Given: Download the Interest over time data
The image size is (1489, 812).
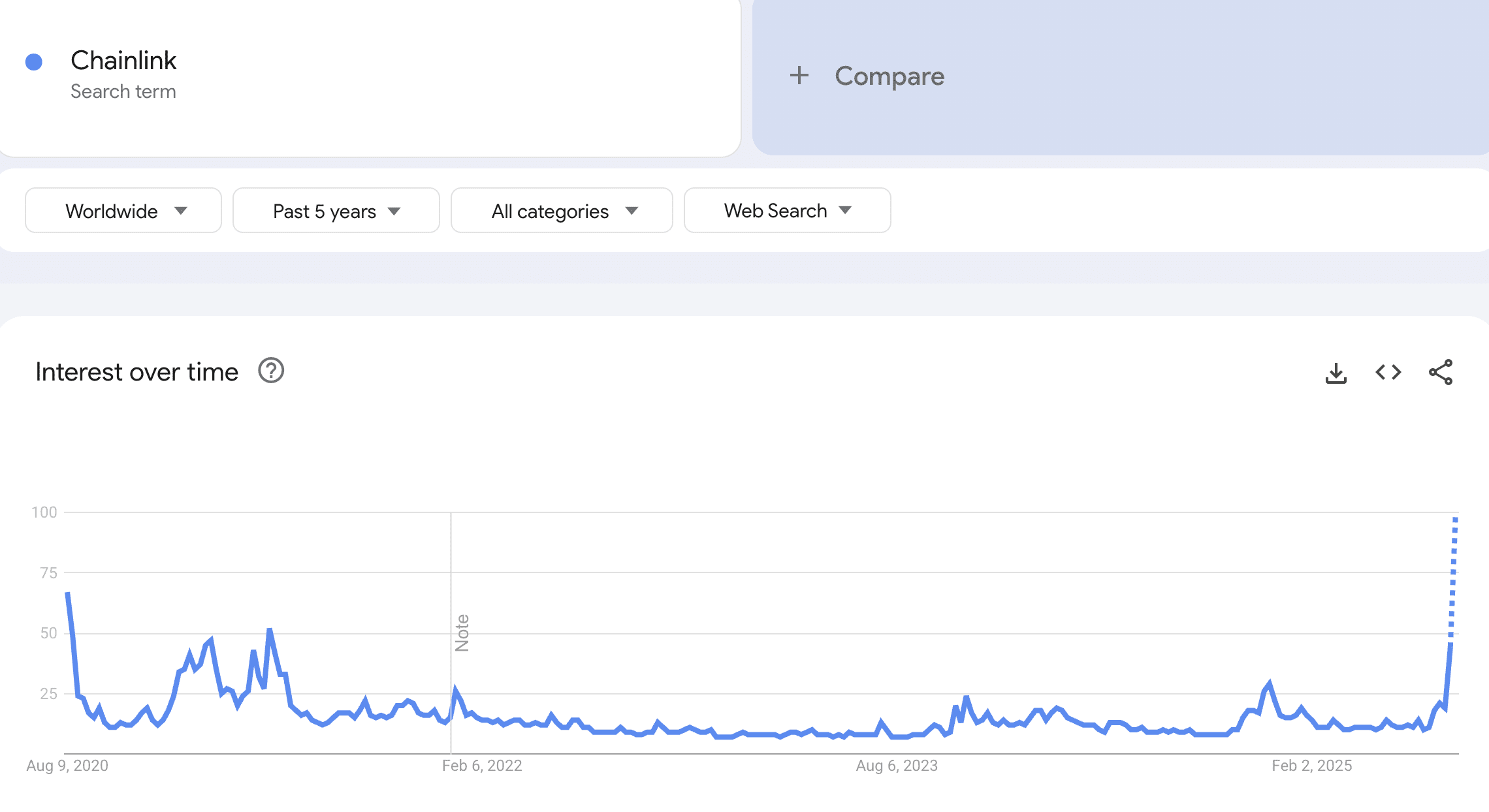Looking at the screenshot, I should 1336,372.
